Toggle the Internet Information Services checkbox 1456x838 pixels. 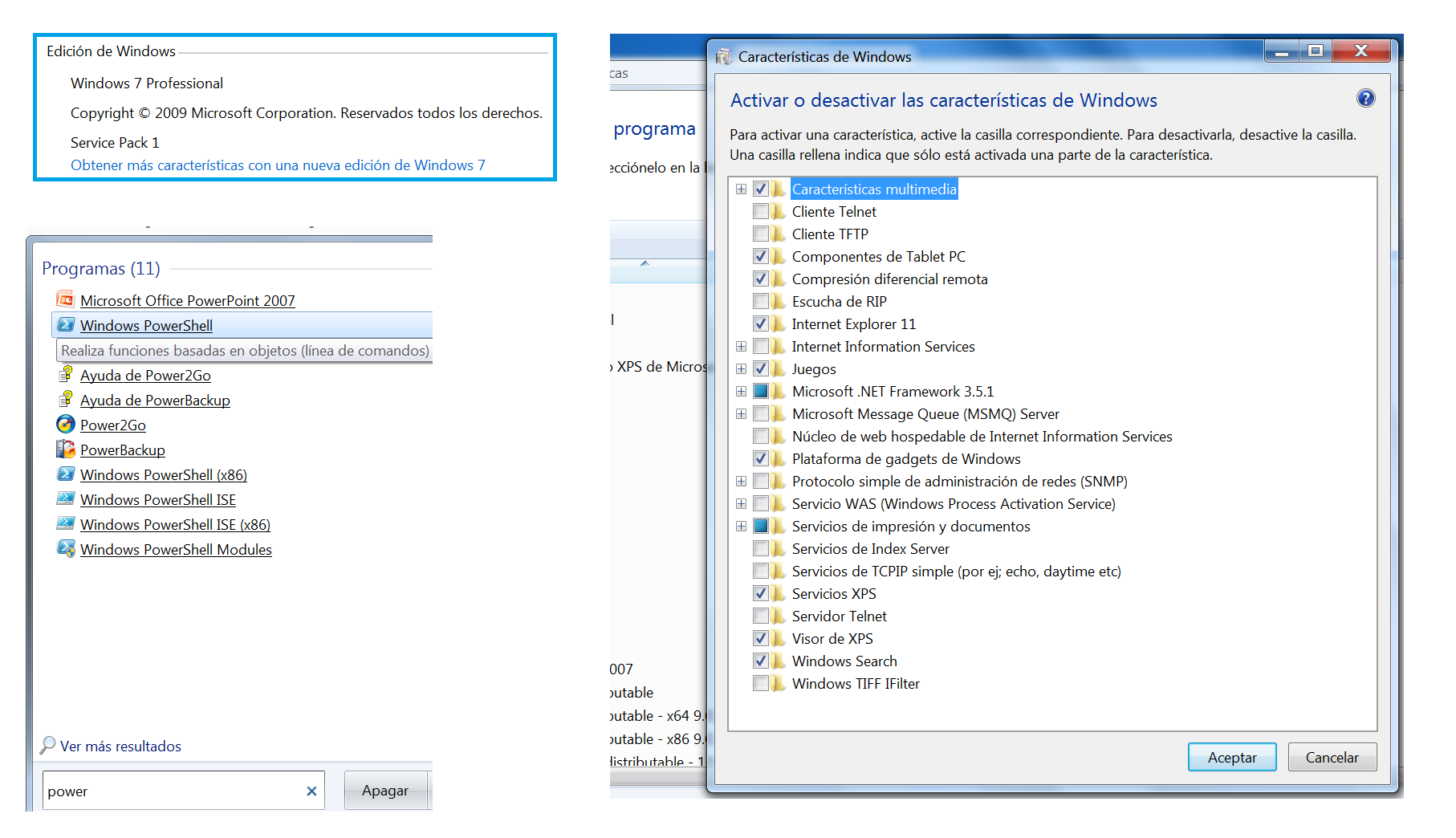[x=761, y=346]
